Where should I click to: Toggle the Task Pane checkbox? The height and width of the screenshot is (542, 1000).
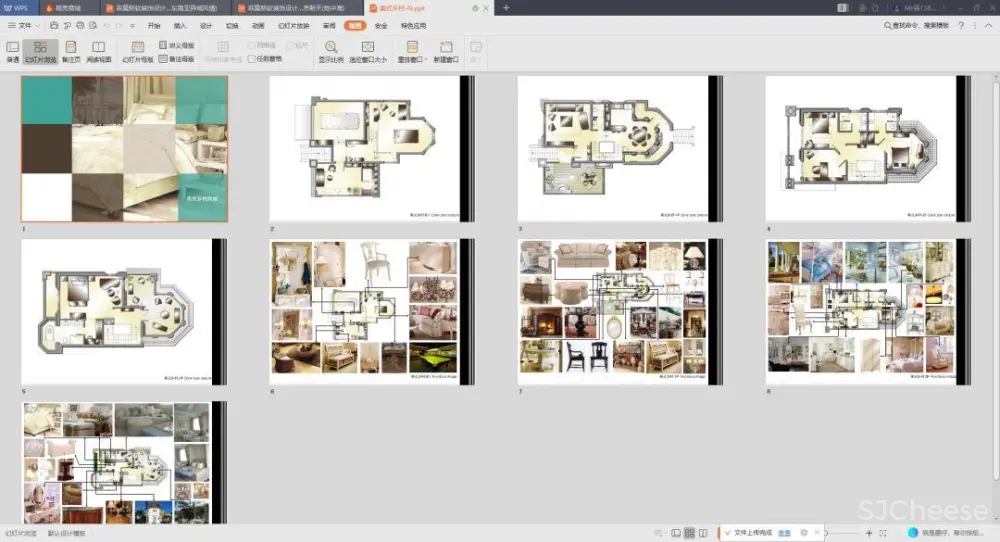(252, 59)
